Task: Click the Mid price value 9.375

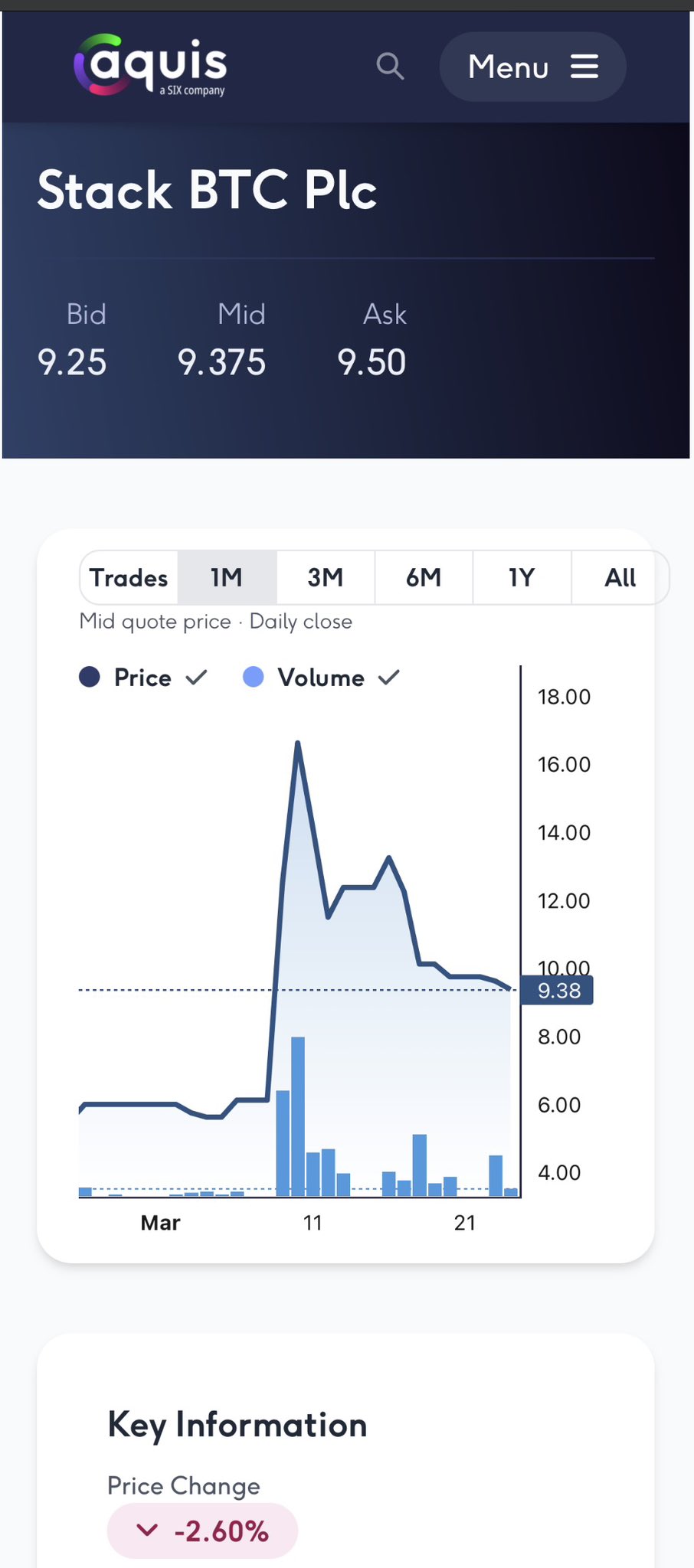Action: click(221, 362)
